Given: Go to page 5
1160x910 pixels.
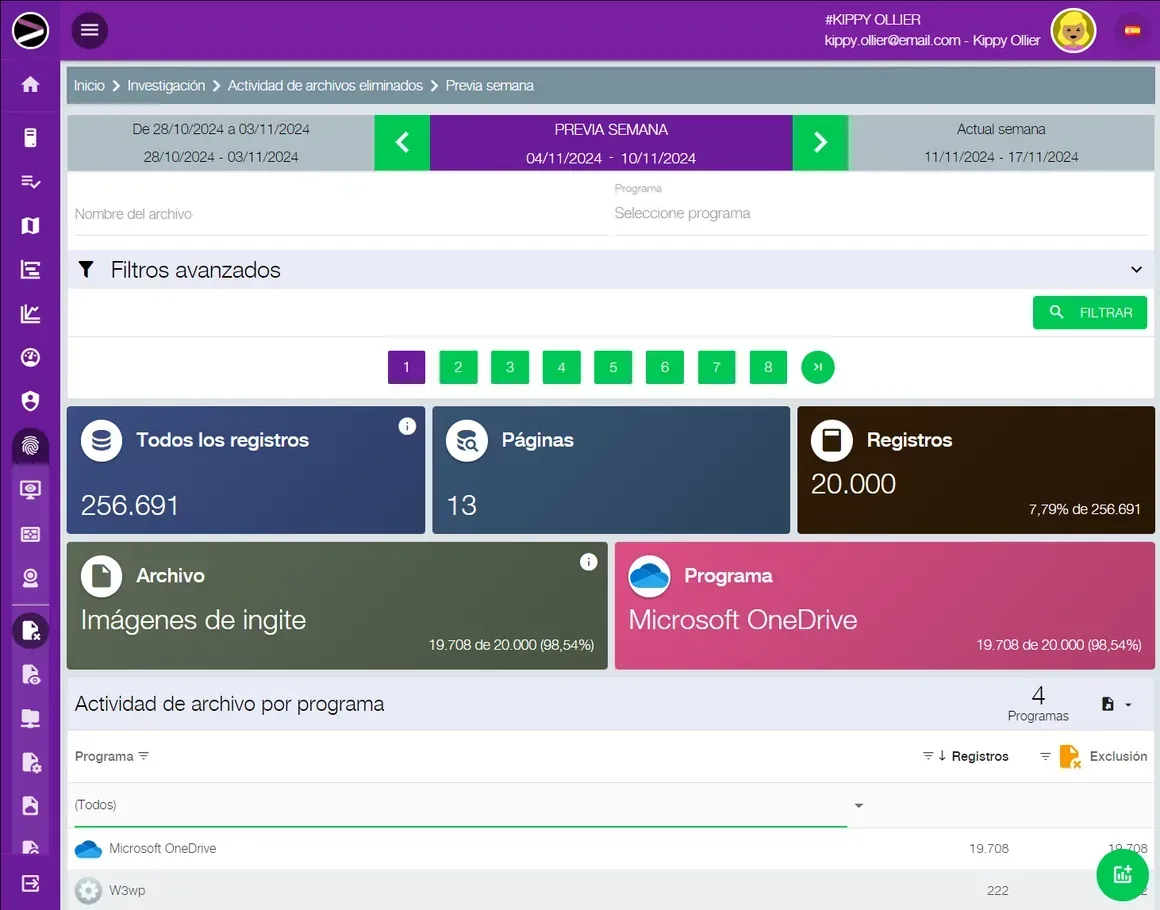Looking at the screenshot, I should coord(613,367).
